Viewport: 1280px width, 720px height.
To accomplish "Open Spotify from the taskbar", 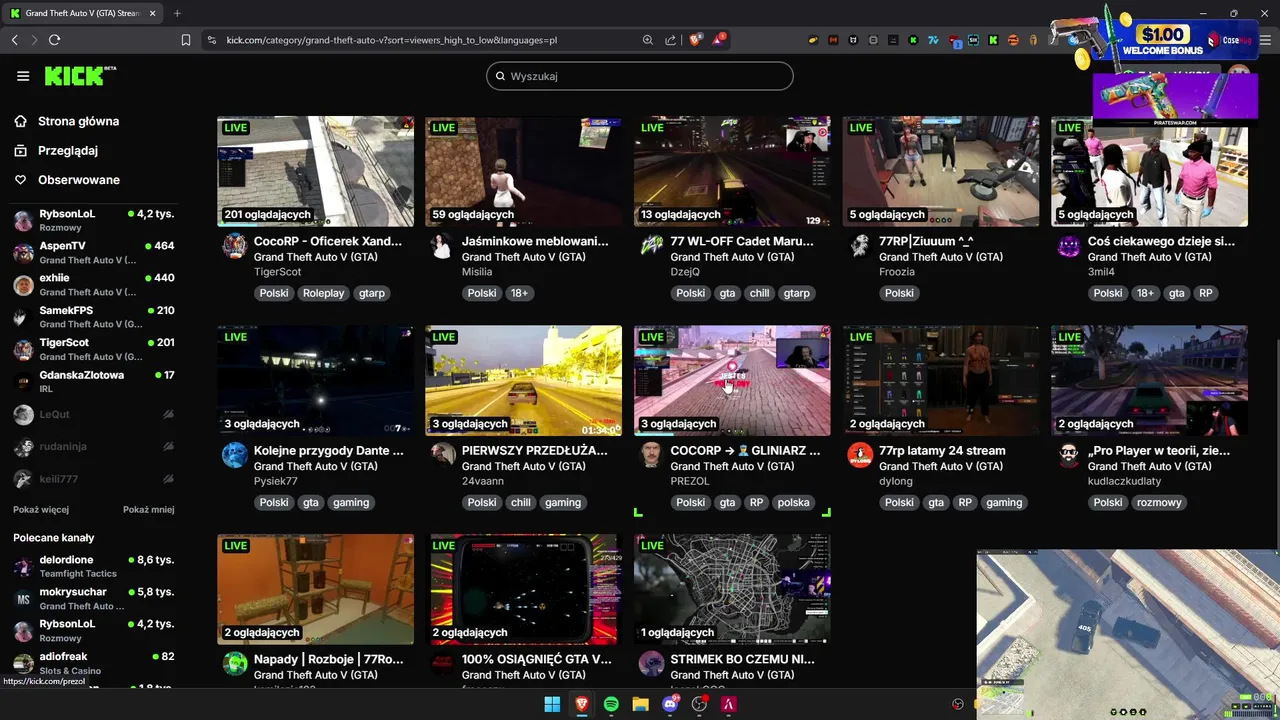I will (x=611, y=704).
